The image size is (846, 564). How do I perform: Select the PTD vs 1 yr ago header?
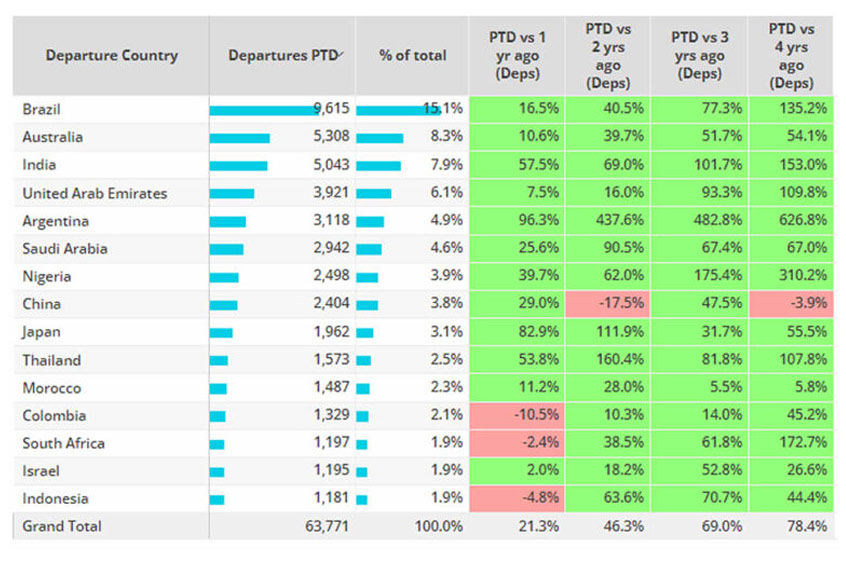pos(517,56)
